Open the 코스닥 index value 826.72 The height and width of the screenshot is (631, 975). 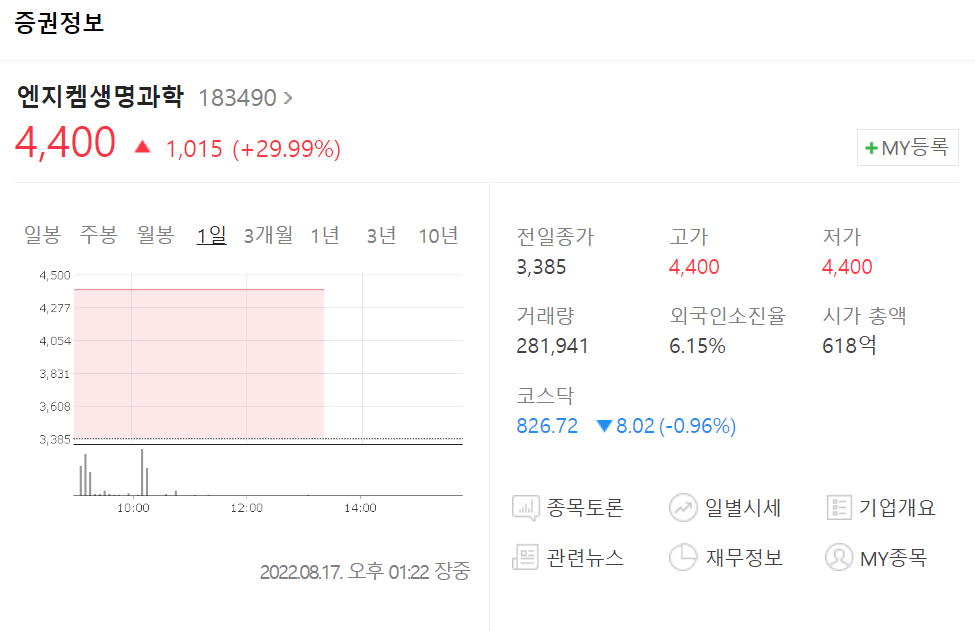547,426
